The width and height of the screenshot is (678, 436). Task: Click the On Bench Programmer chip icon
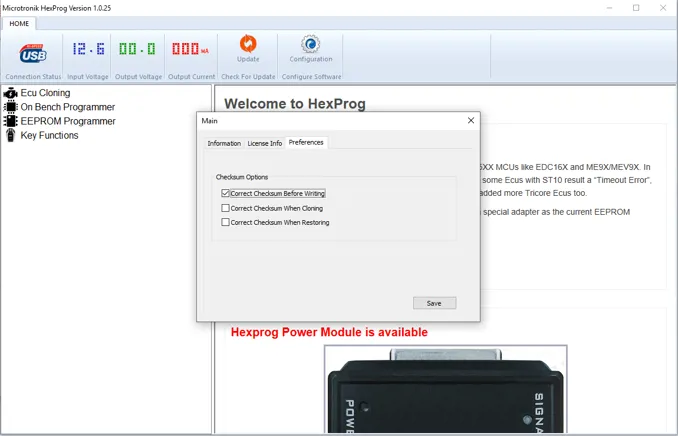click(10, 107)
